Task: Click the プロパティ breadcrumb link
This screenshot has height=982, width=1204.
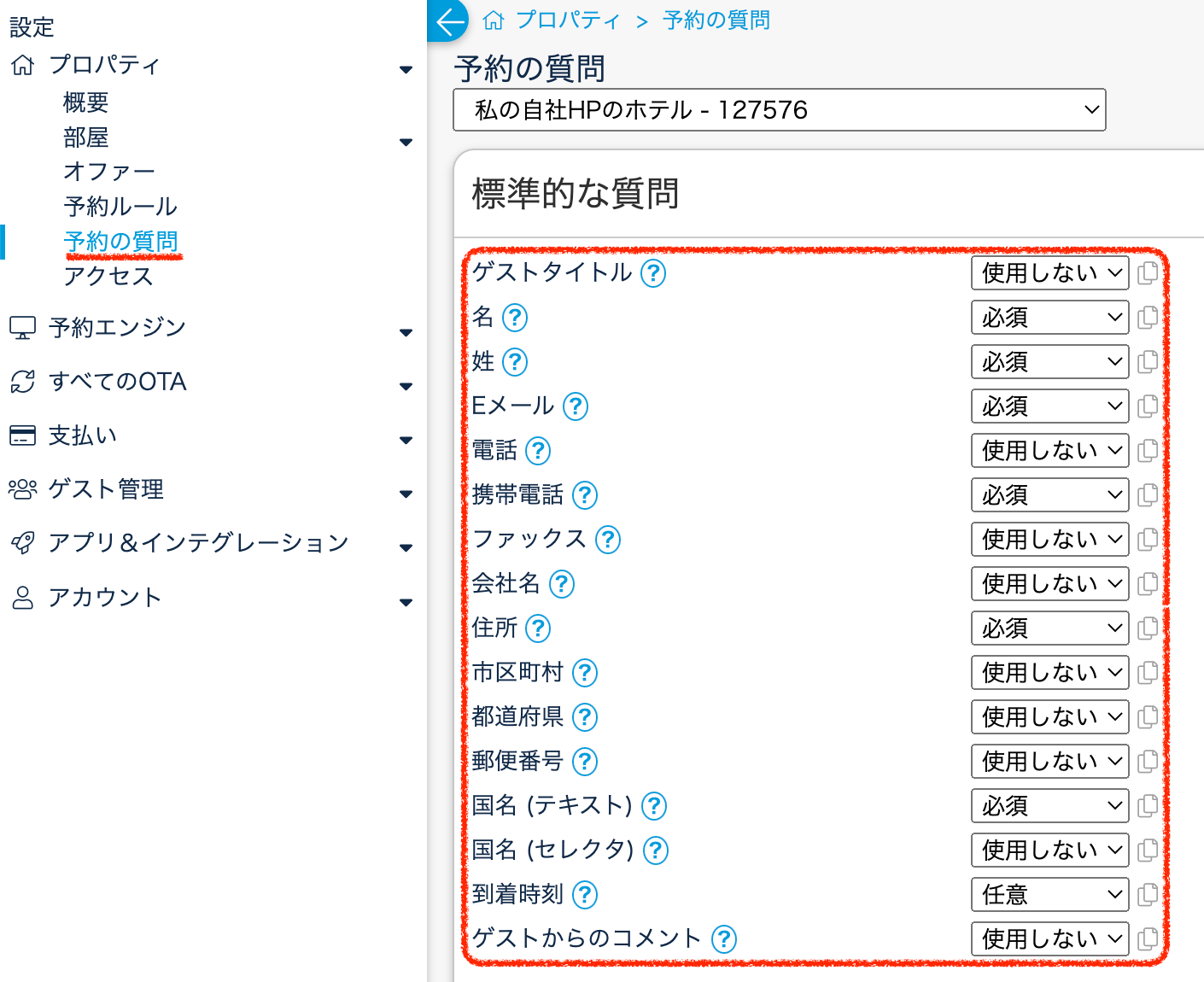Action: 567,20
